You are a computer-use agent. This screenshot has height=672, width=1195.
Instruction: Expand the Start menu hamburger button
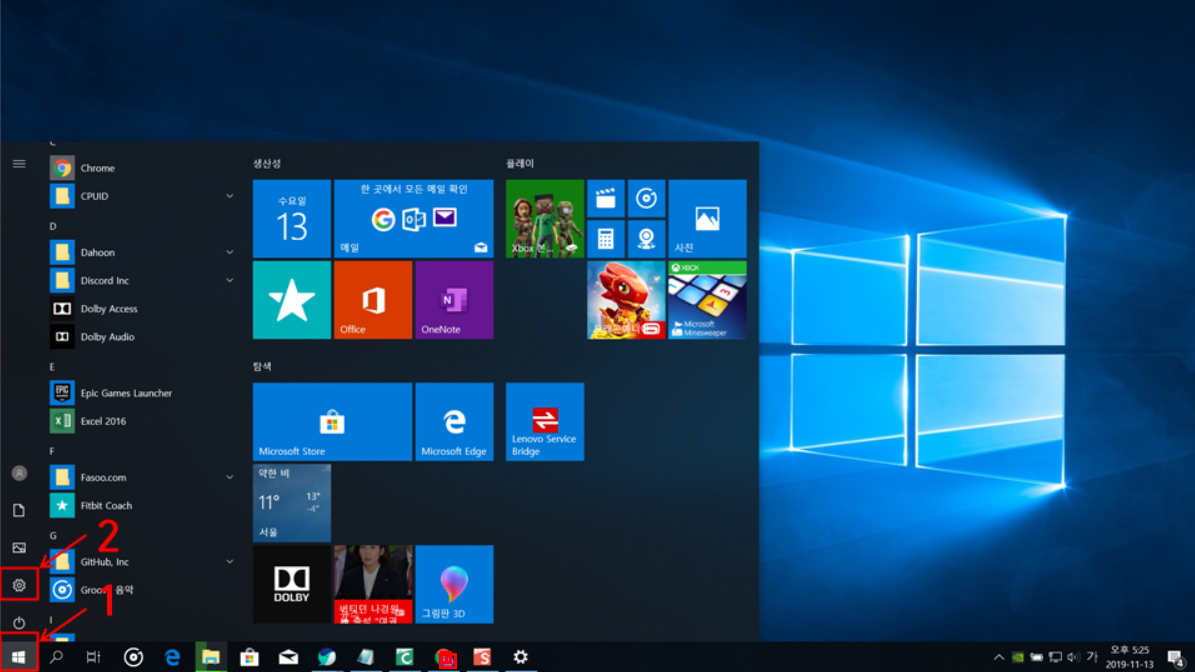[19, 164]
